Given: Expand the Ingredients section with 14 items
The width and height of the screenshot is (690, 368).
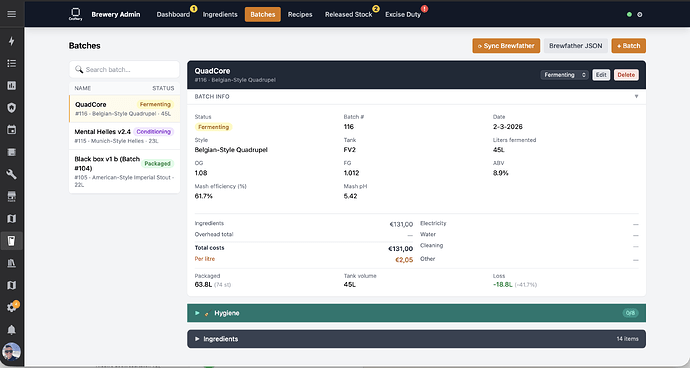Looking at the screenshot, I should tap(416, 339).
